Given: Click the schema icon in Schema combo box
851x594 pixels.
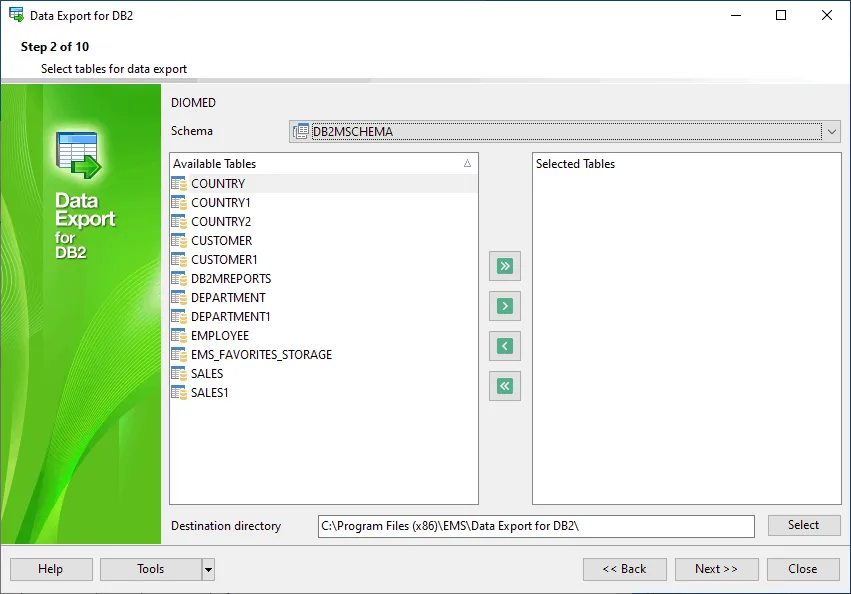Looking at the screenshot, I should 301,131.
